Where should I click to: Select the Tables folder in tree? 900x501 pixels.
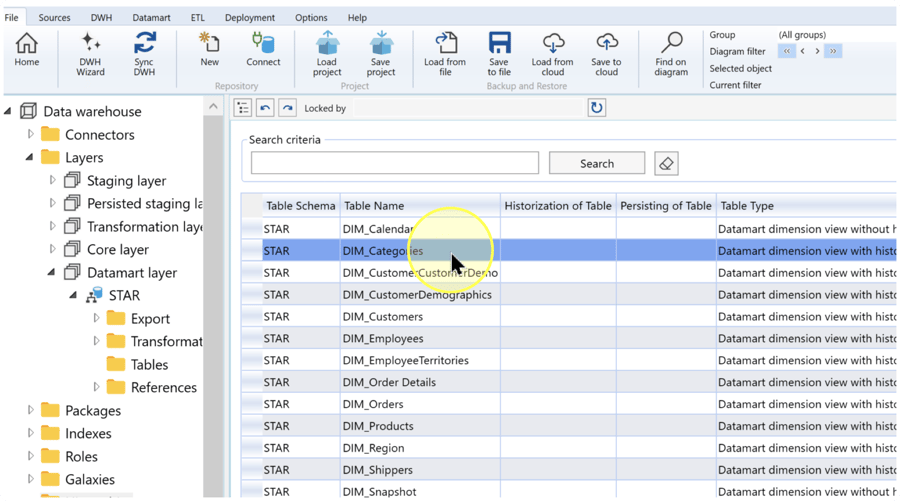coord(138,364)
